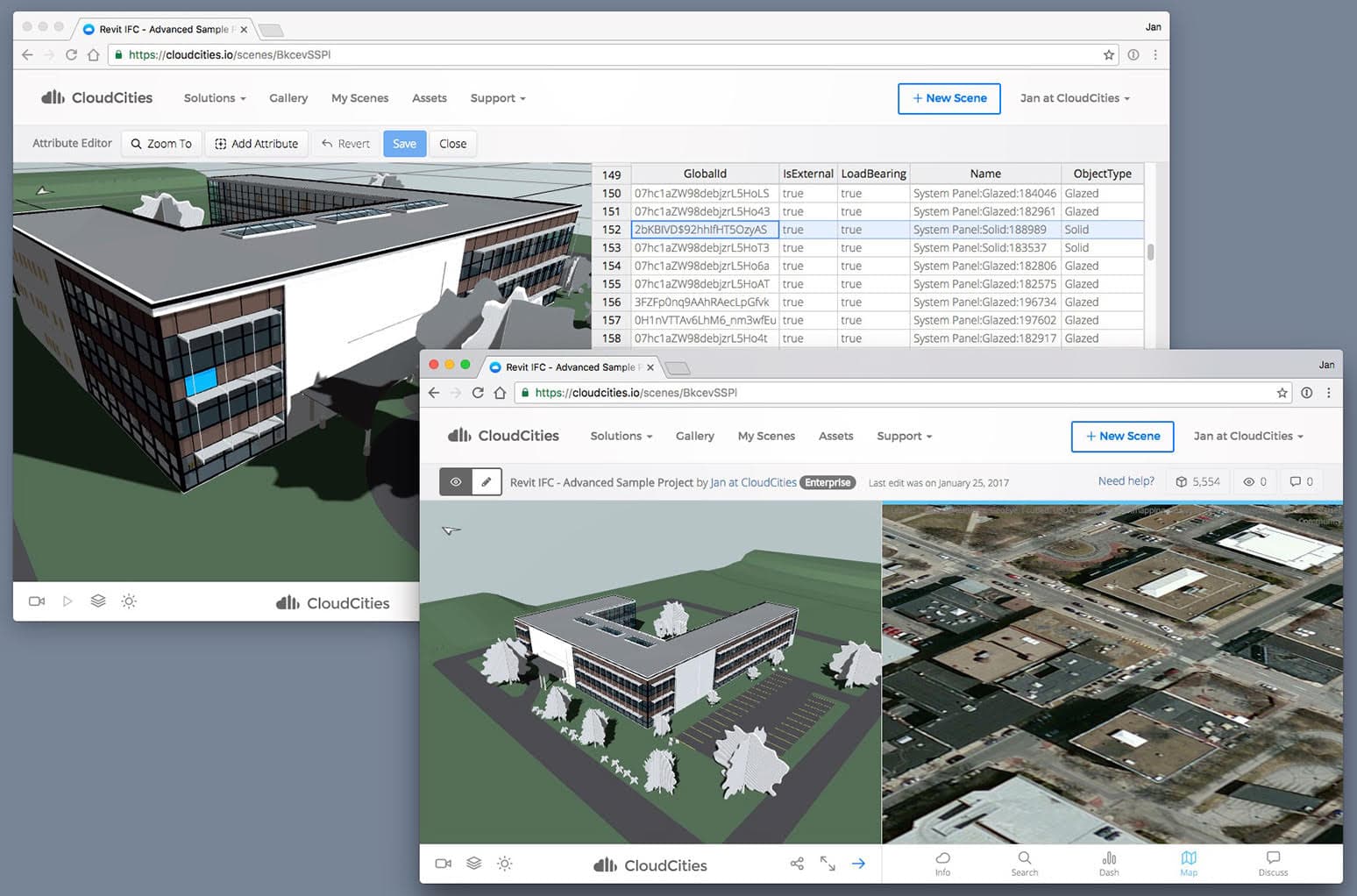Open My Scenes in attribute editor window

pyautogui.click(x=360, y=98)
